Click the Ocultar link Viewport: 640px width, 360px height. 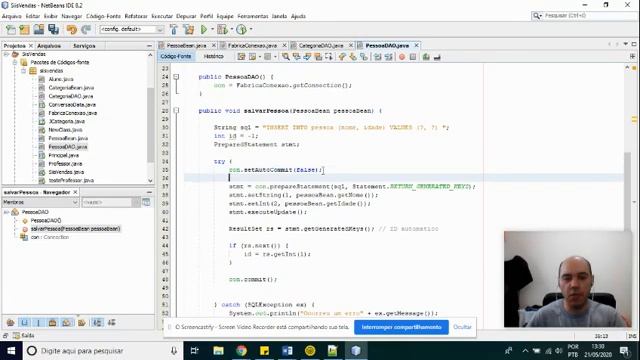click(462, 327)
